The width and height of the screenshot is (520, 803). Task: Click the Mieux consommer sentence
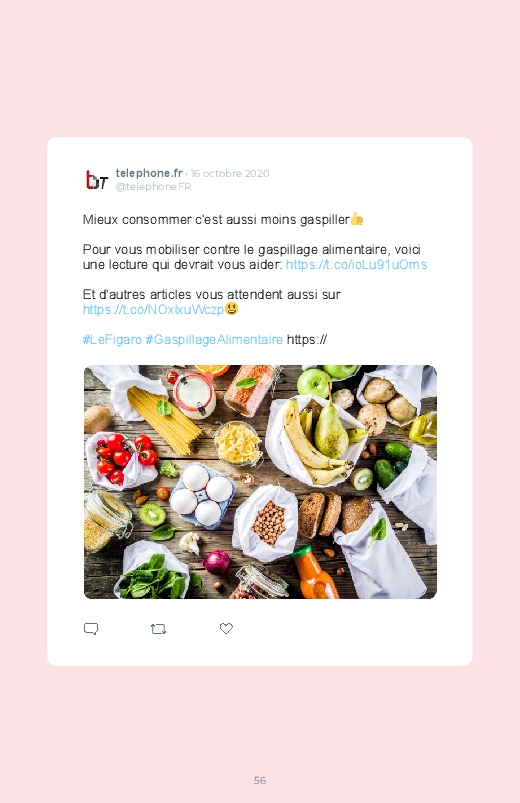coord(216,220)
